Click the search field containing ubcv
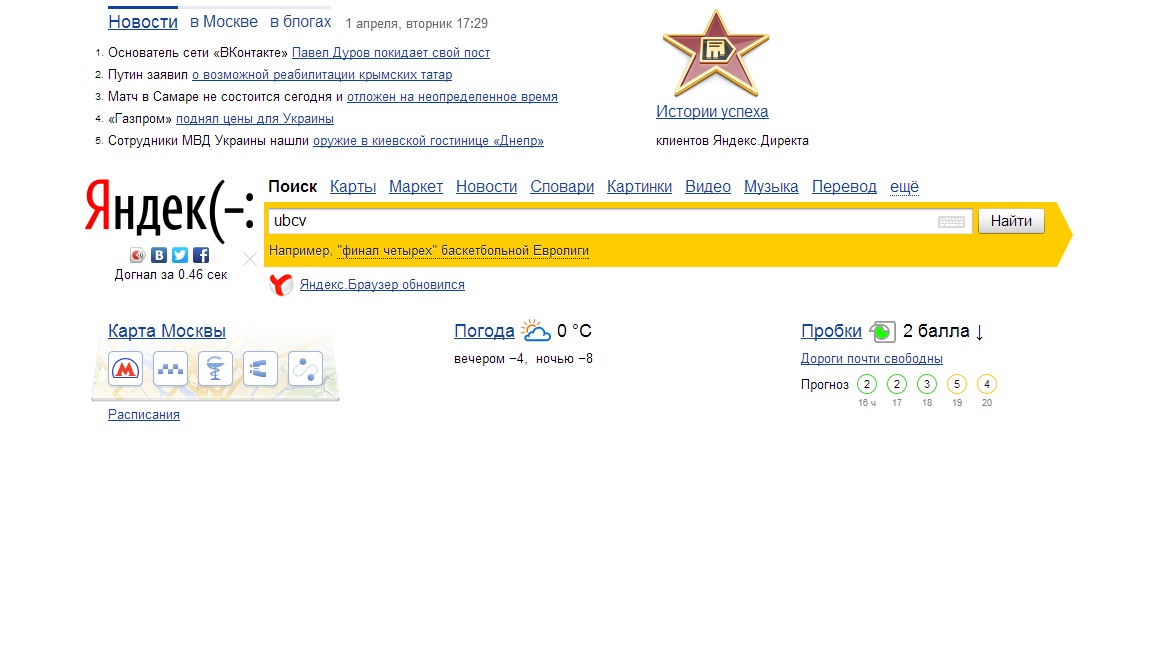 [620, 221]
